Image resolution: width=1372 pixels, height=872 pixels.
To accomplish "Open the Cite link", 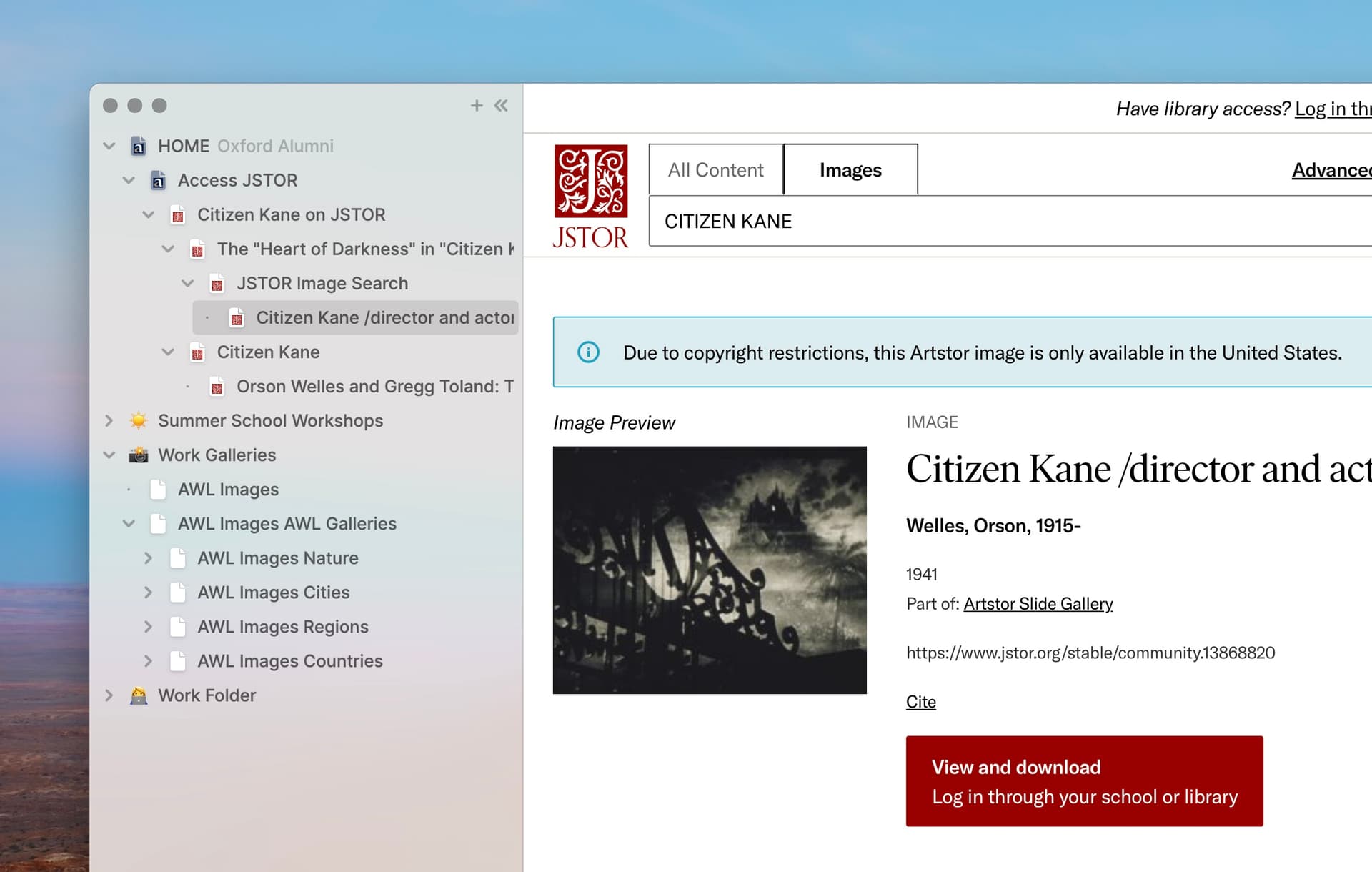I will pyautogui.click(x=920, y=701).
